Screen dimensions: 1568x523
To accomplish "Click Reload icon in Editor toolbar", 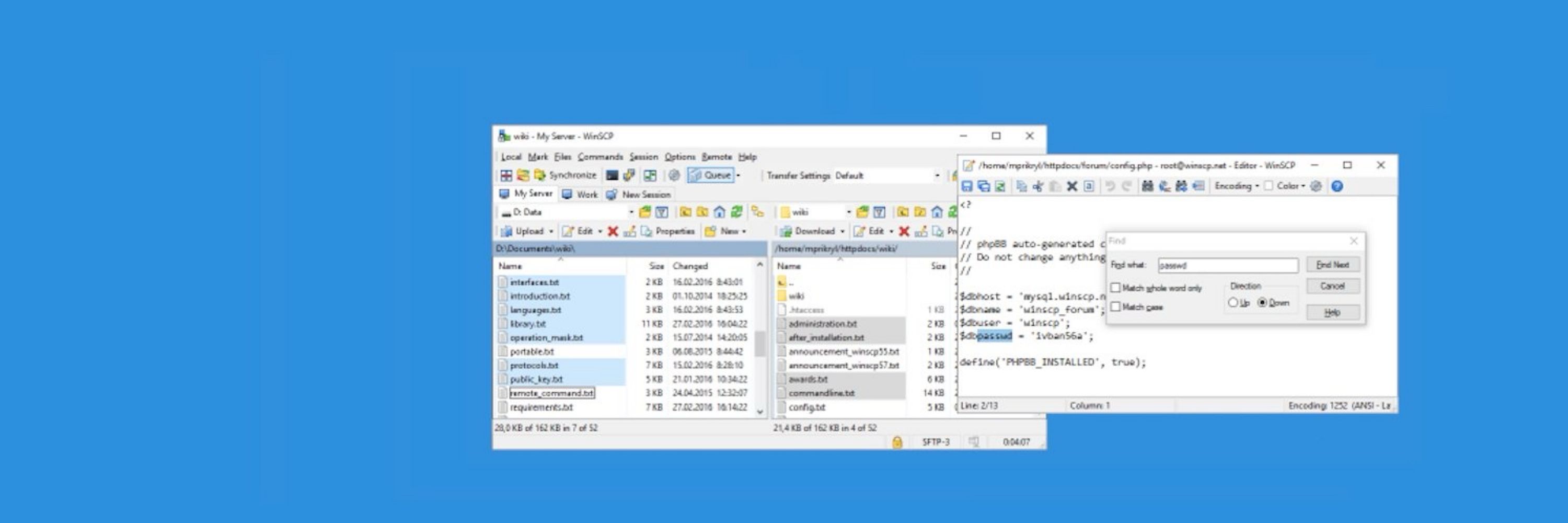I will pos(1000,186).
